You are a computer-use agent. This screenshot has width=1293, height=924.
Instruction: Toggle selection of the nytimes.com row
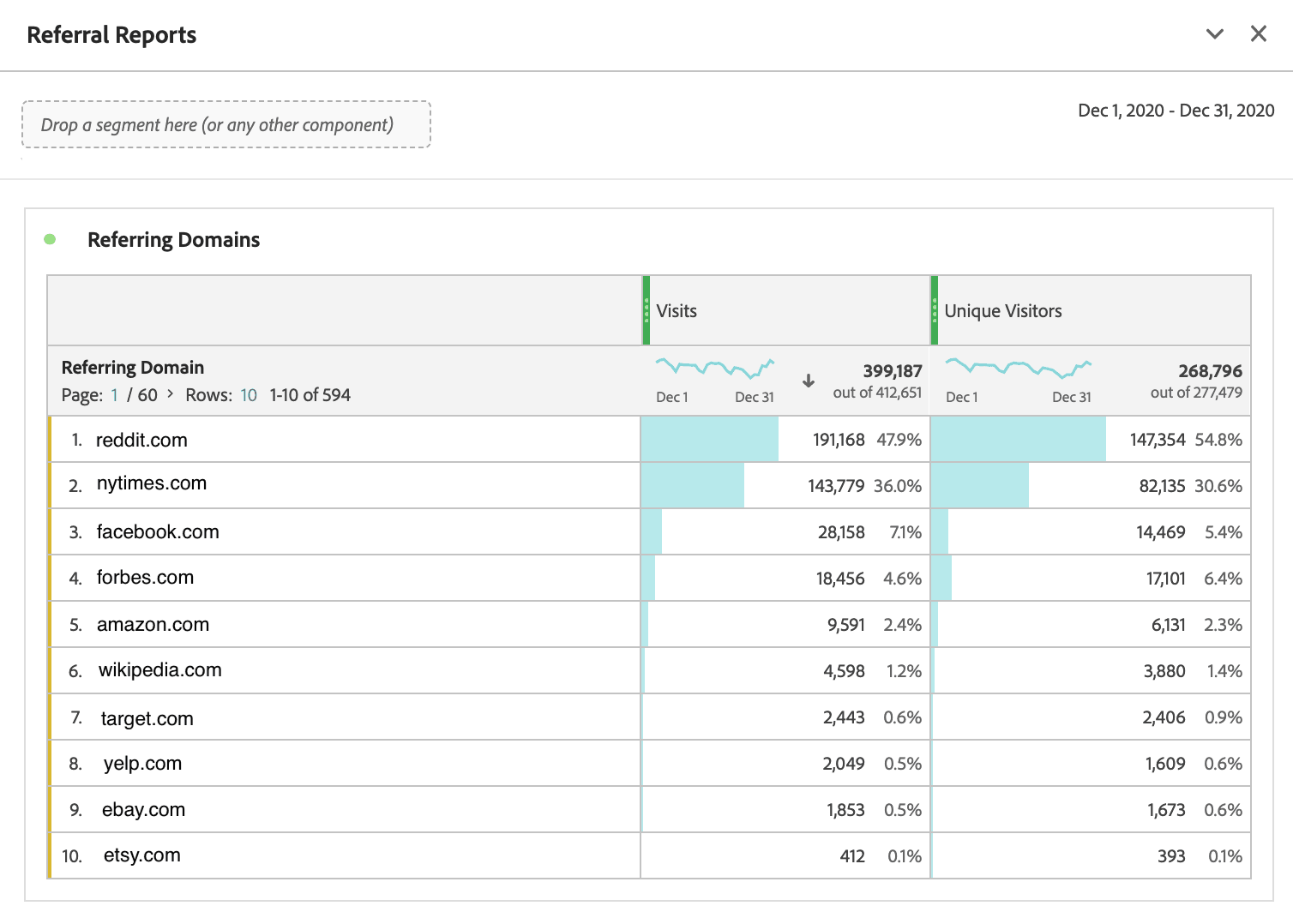click(x=51, y=485)
